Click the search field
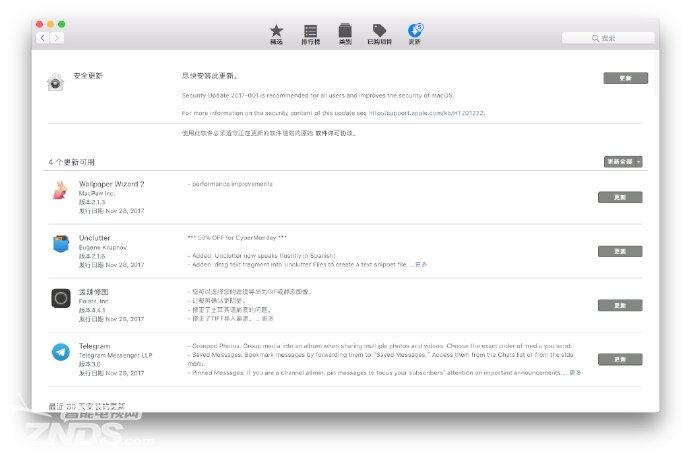Screen dimensions: 690x457 [608, 38]
